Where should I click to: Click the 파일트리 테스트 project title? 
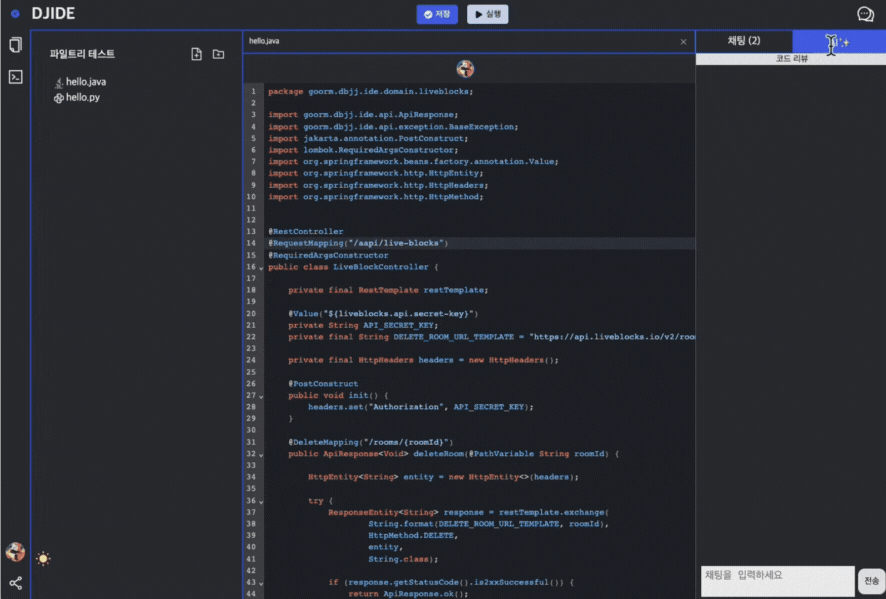click(x=82, y=54)
